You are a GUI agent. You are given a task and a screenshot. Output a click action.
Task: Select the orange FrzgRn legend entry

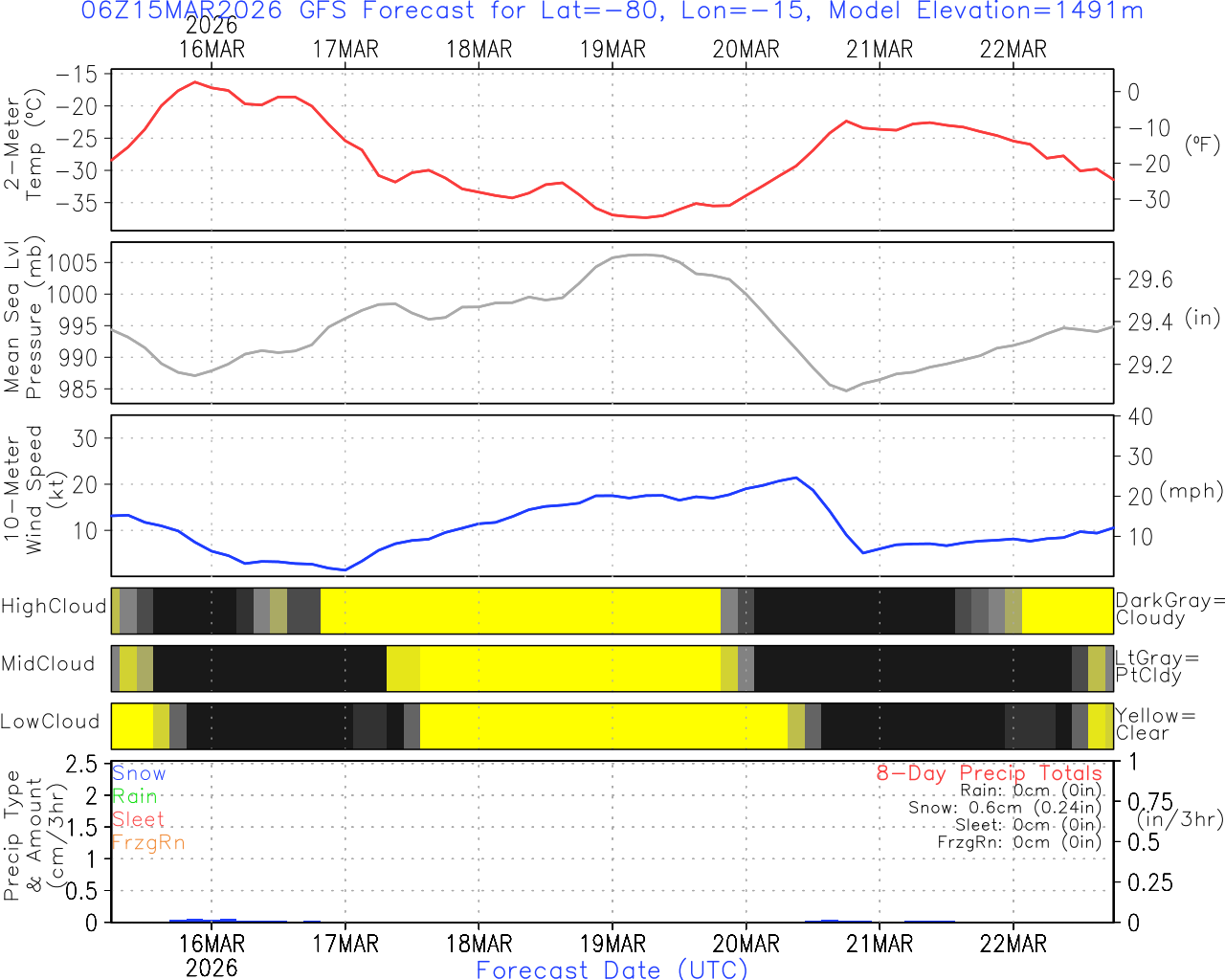(147, 842)
